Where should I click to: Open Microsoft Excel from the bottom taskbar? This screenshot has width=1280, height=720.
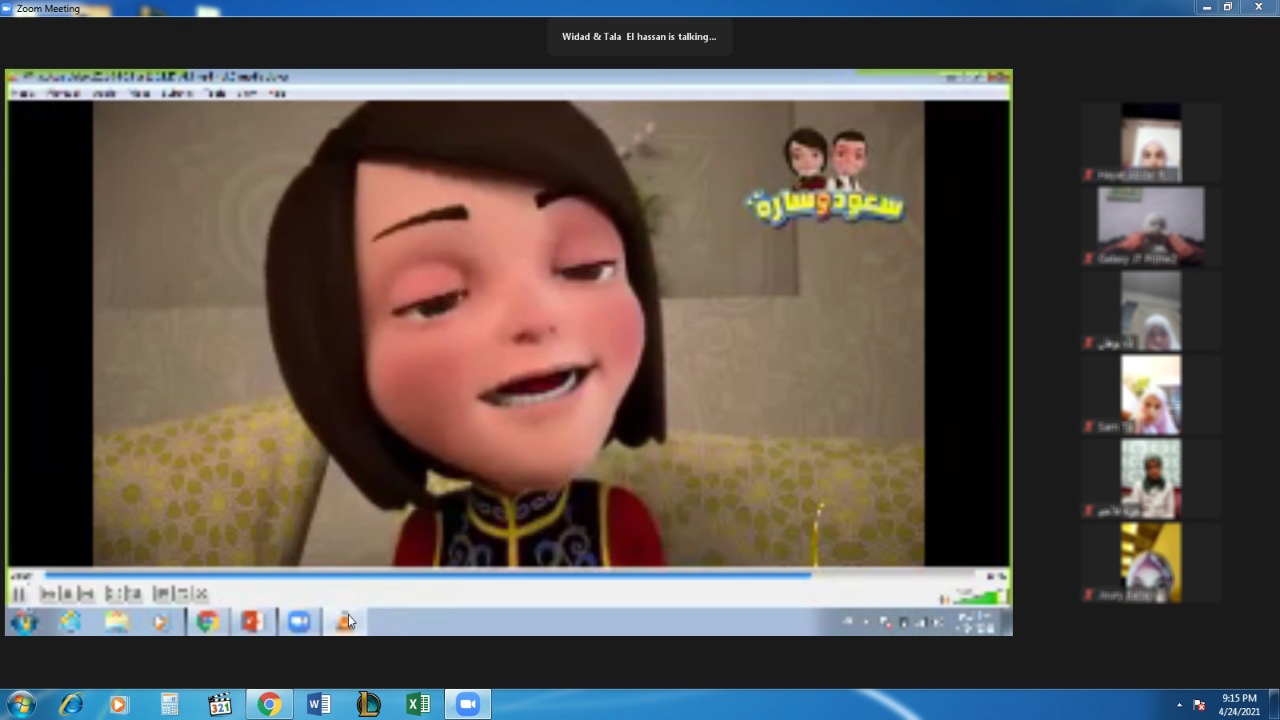click(x=418, y=705)
